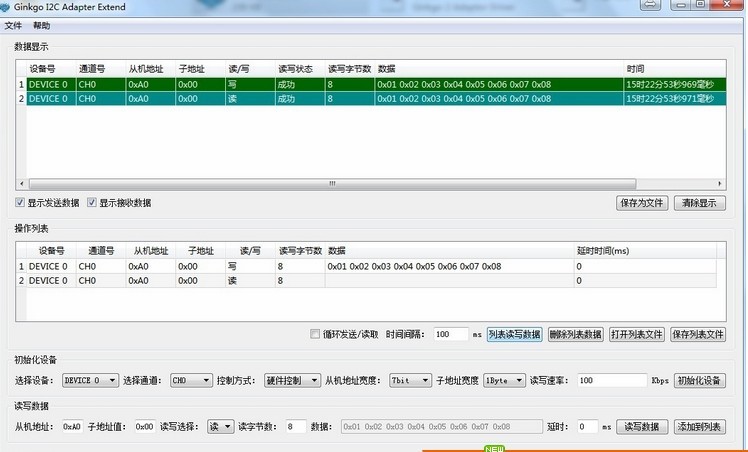Click 子地址 column header in 数据显示
The image size is (748, 452).
tap(200, 69)
